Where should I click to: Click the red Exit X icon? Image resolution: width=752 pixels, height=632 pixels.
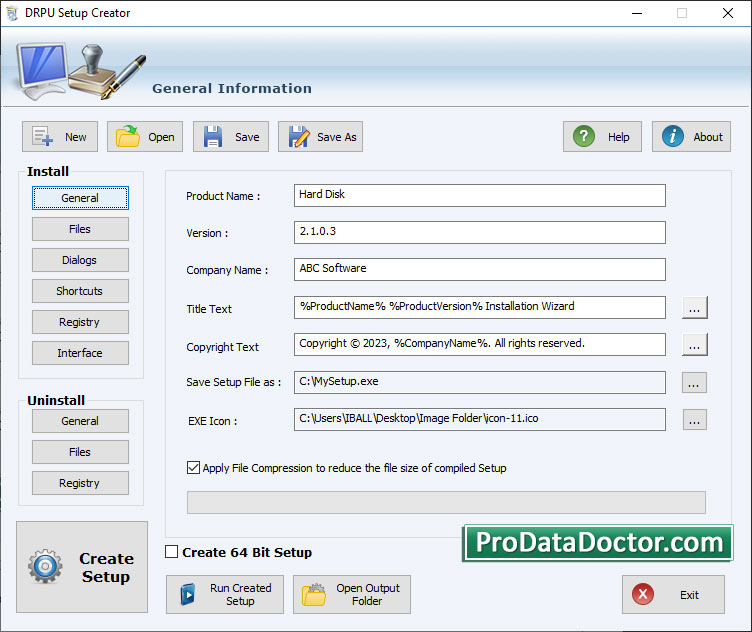[x=643, y=594]
